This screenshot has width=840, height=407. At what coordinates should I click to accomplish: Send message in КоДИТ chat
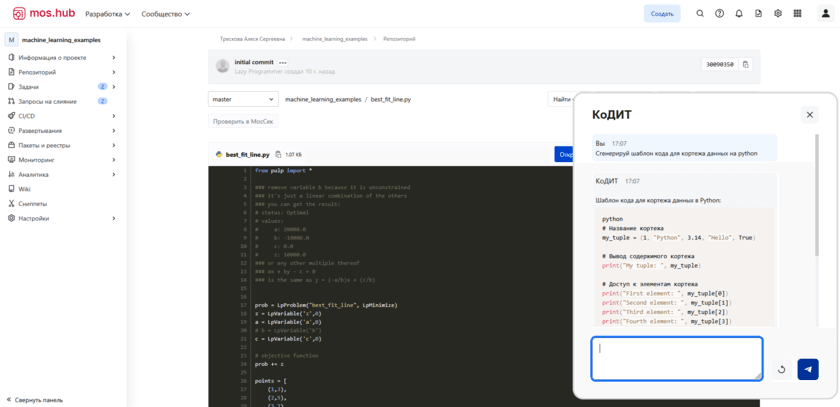pyautogui.click(x=808, y=369)
